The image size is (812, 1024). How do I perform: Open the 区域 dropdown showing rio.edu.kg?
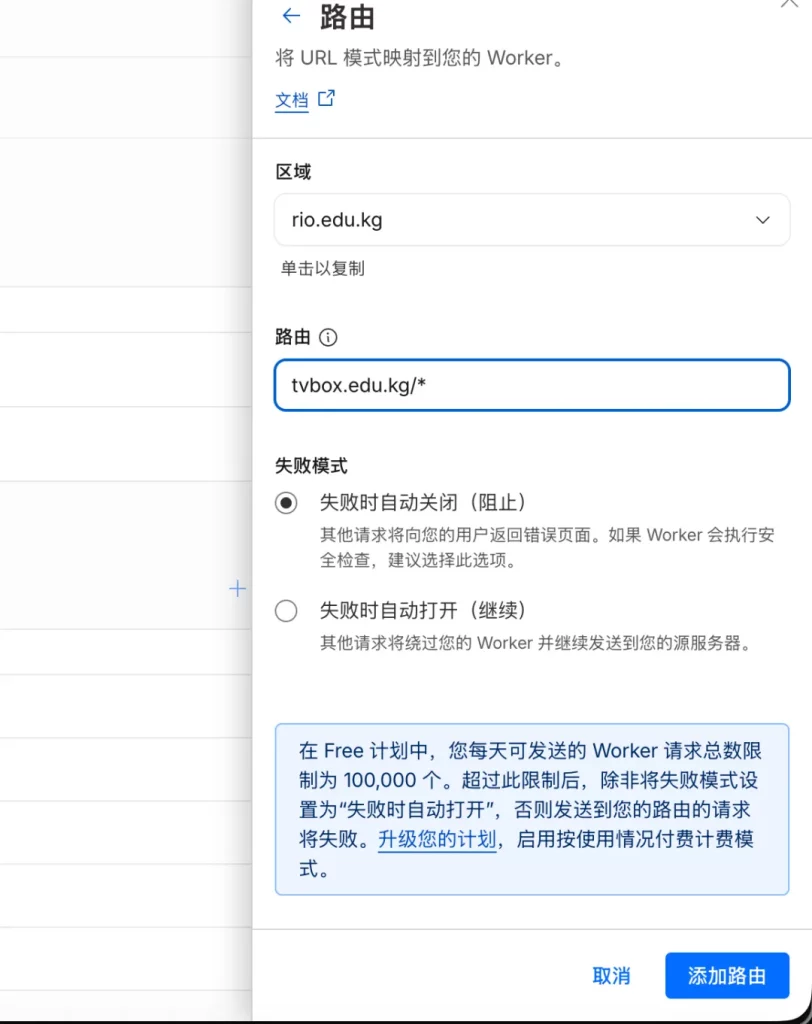[x=532, y=220]
